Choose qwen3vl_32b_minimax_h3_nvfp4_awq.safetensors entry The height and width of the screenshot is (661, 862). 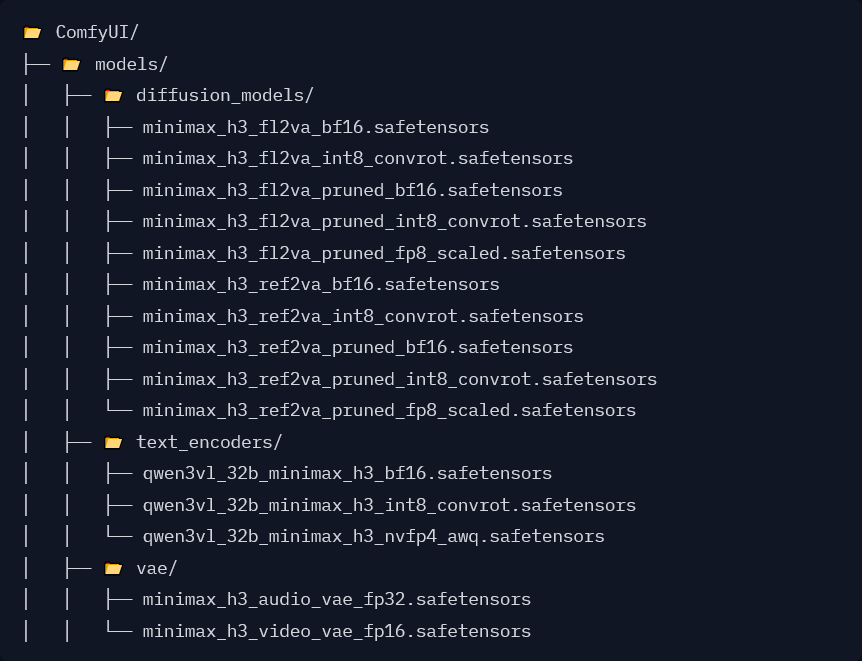pos(374,537)
